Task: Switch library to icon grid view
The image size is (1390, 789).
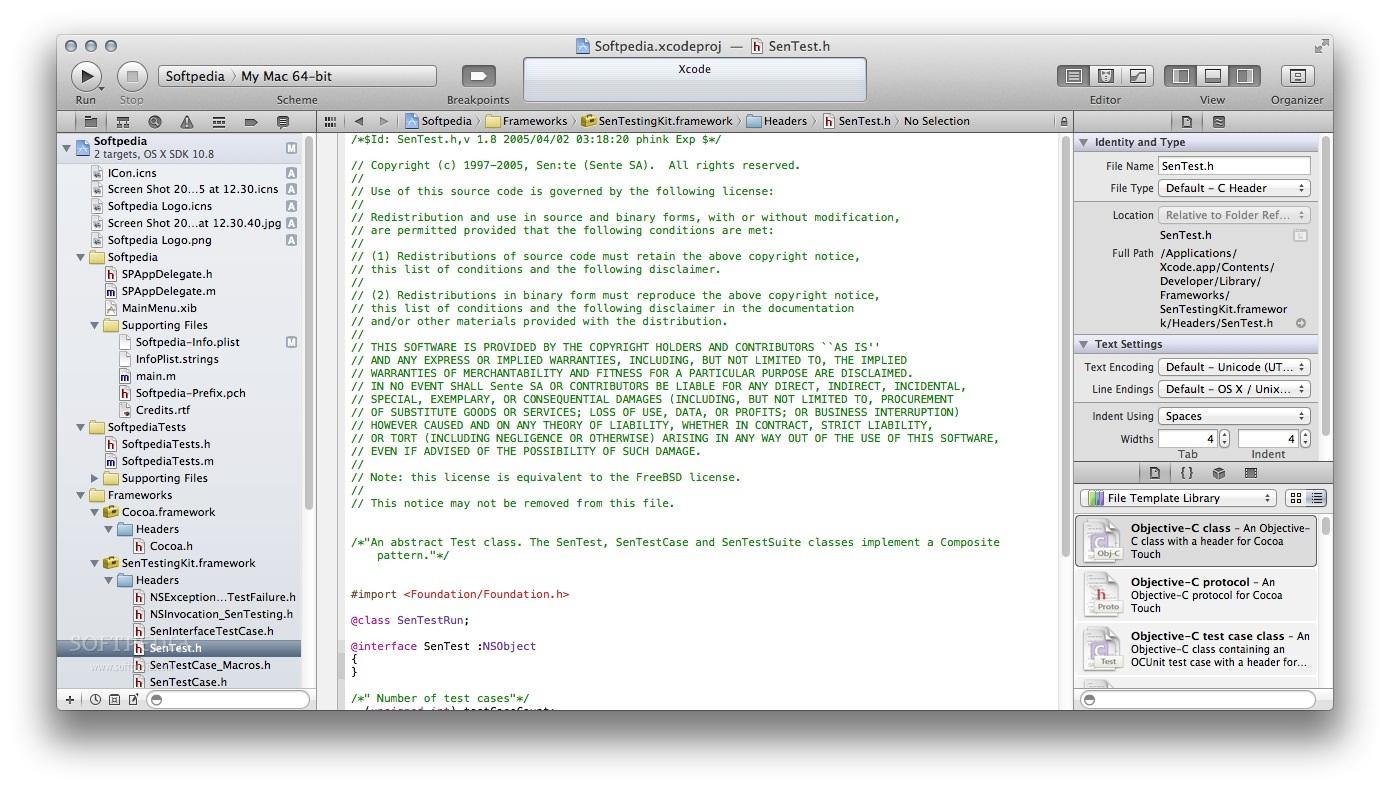Action: [1296, 498]
